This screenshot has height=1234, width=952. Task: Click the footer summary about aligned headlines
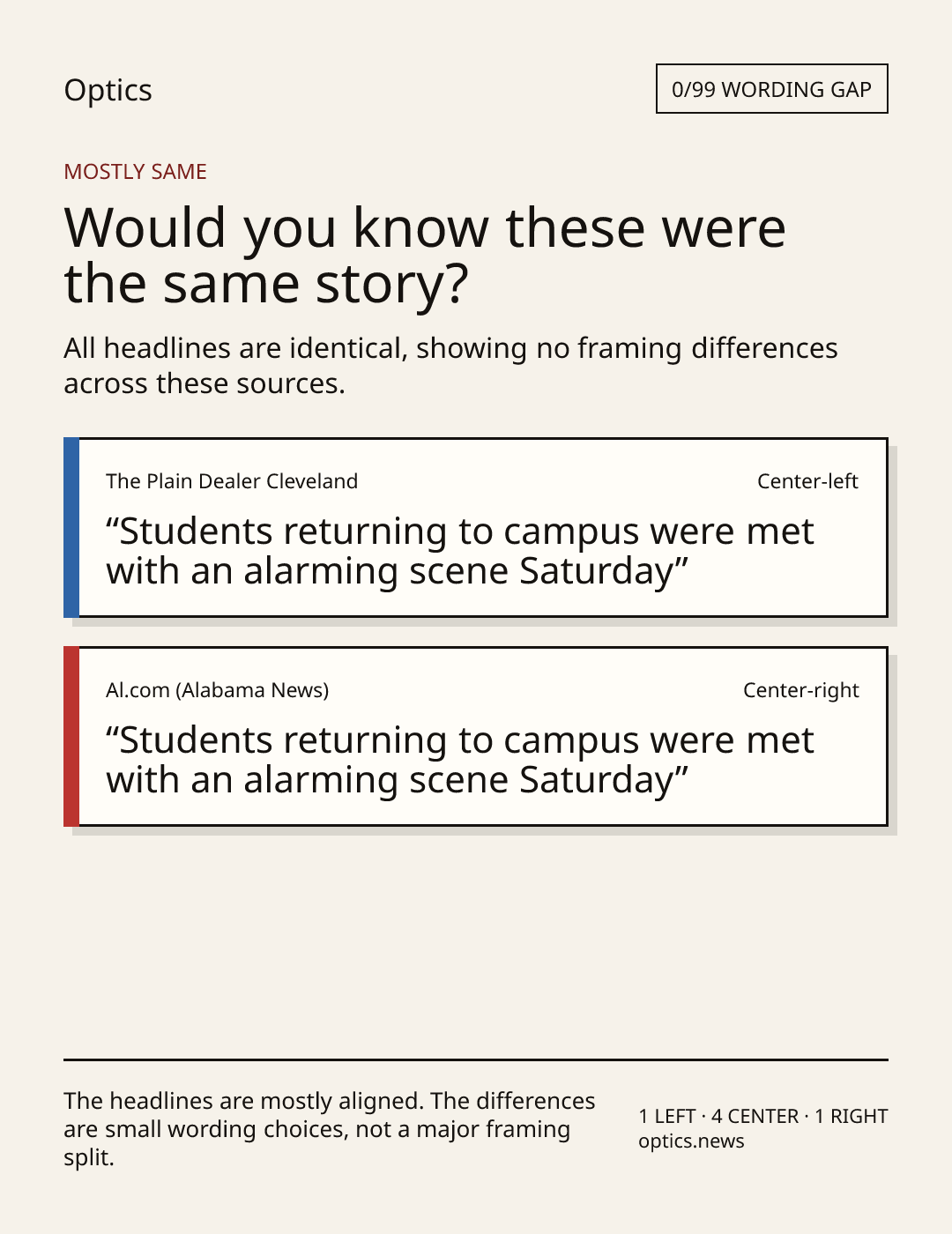(330, 1129)
